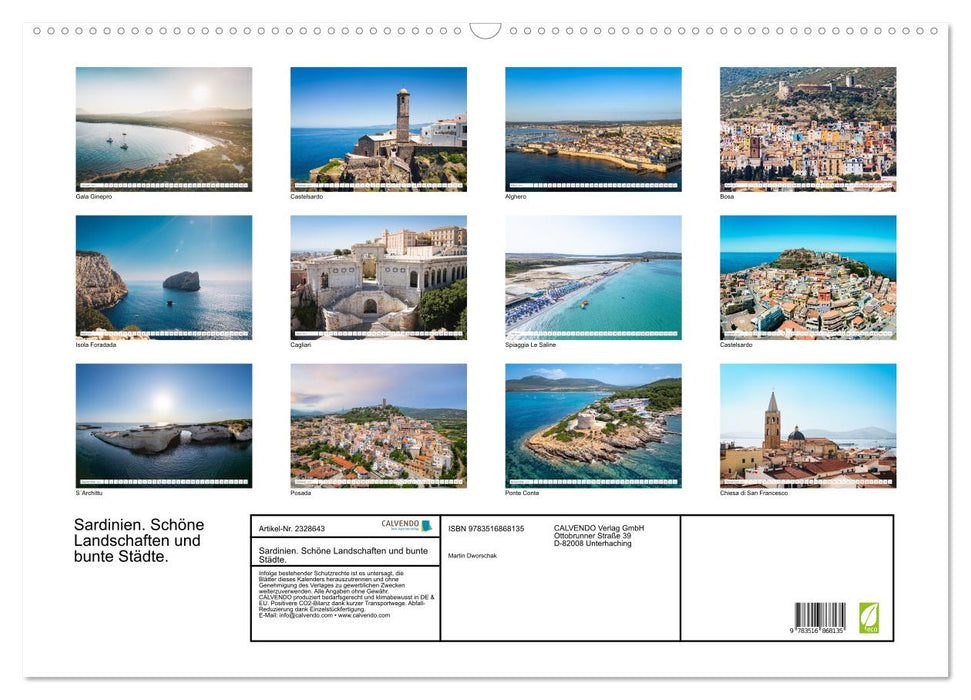Click the 'Alghero' caption
971x700 pixels.
tap(515, 196)
